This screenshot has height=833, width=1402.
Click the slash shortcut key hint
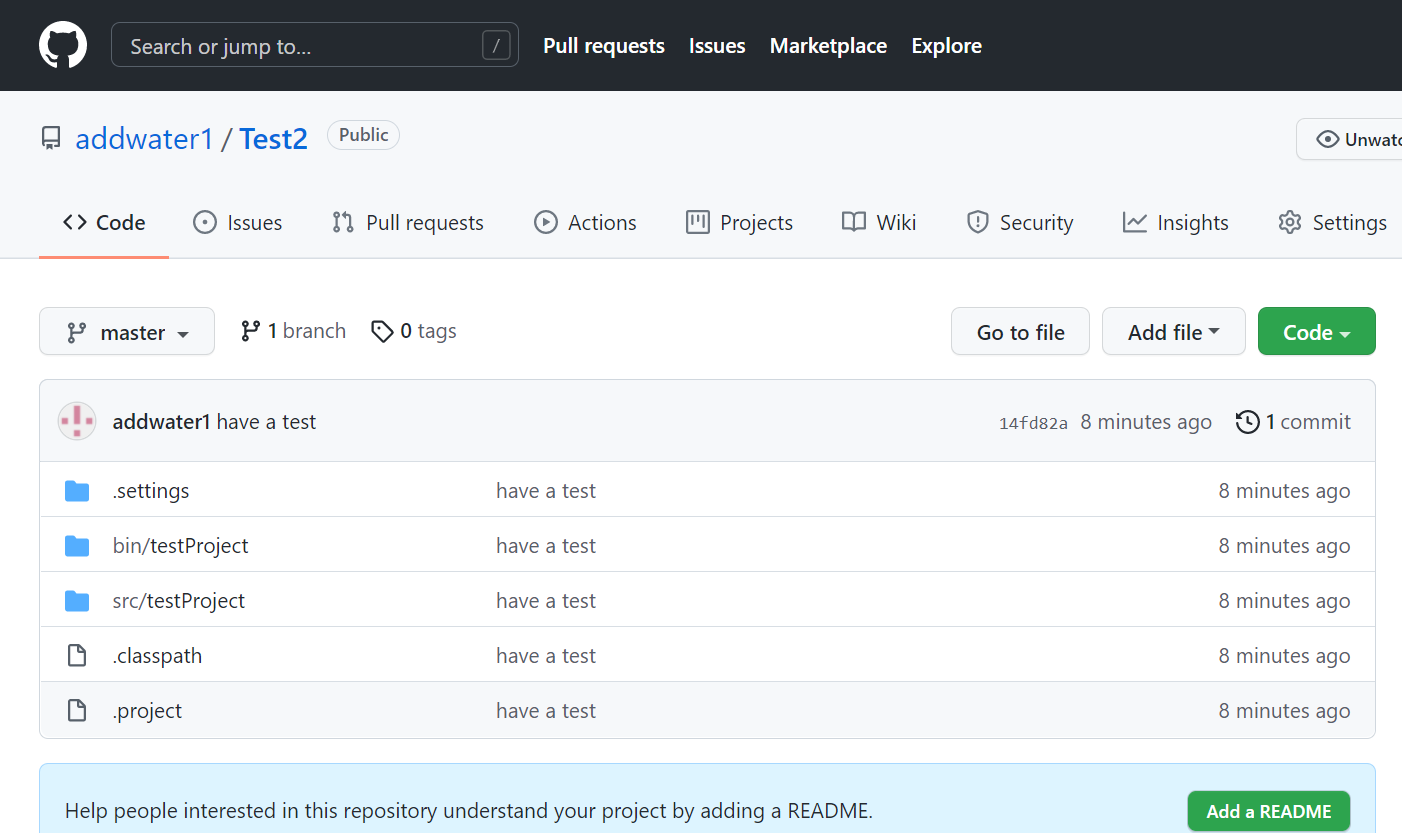(496, 45)
